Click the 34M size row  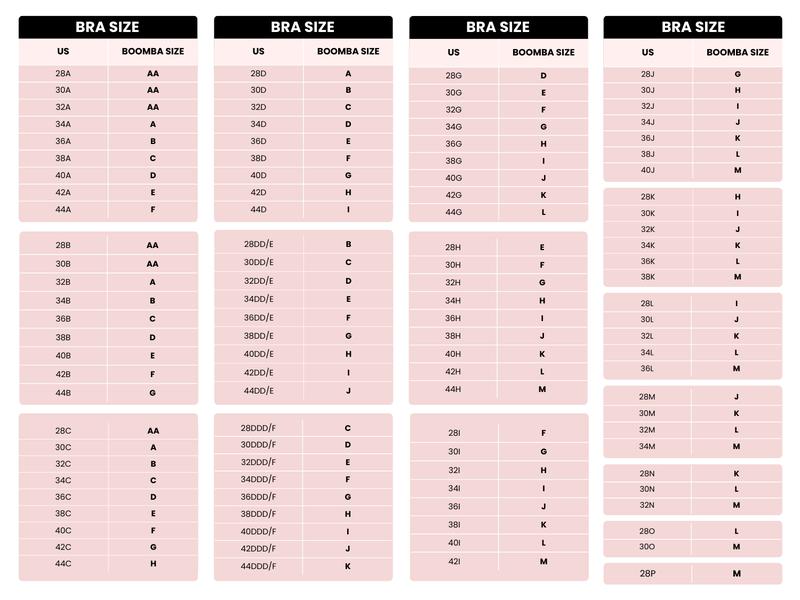692,446
